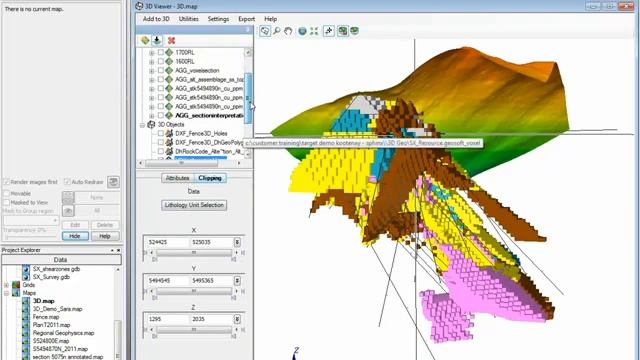Image resolution: width=640 pixels, height=360 pixels.
Task: Expand the AGG_sectioninterpretation node
Action: (152, 116)
